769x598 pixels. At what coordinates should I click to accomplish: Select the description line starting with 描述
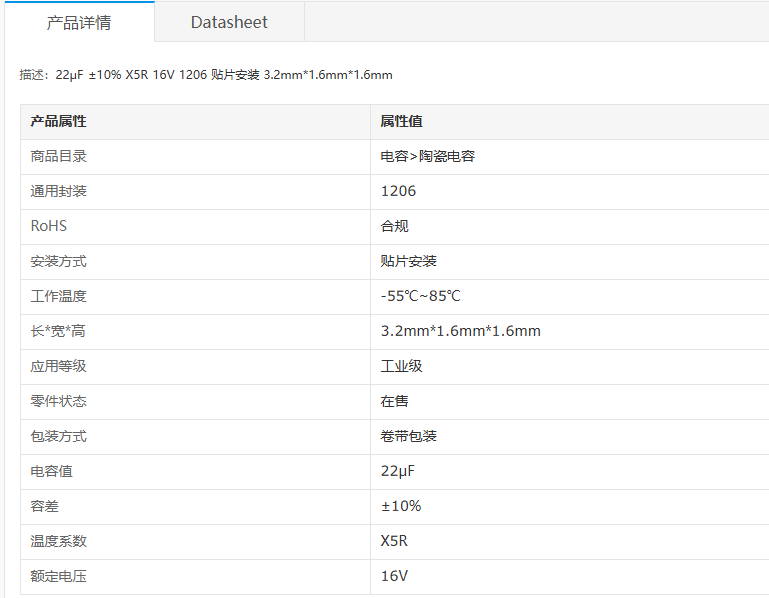[x=206, y=75]
